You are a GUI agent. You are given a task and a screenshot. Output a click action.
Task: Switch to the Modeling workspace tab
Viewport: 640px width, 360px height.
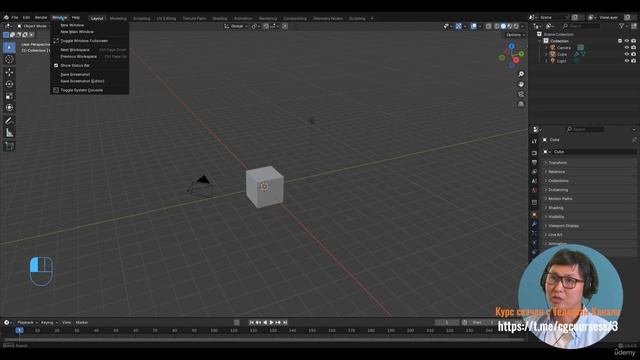pos(118,18)
